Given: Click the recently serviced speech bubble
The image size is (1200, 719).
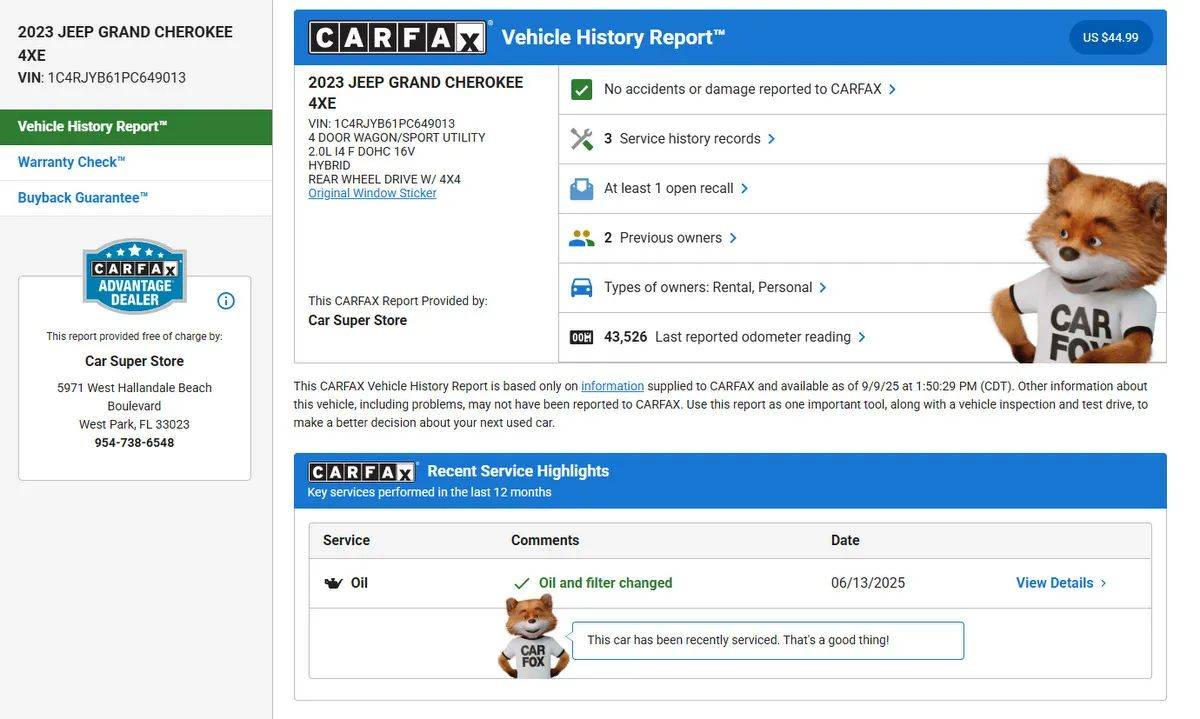Looking at the screenshot, I should (768, 641).
